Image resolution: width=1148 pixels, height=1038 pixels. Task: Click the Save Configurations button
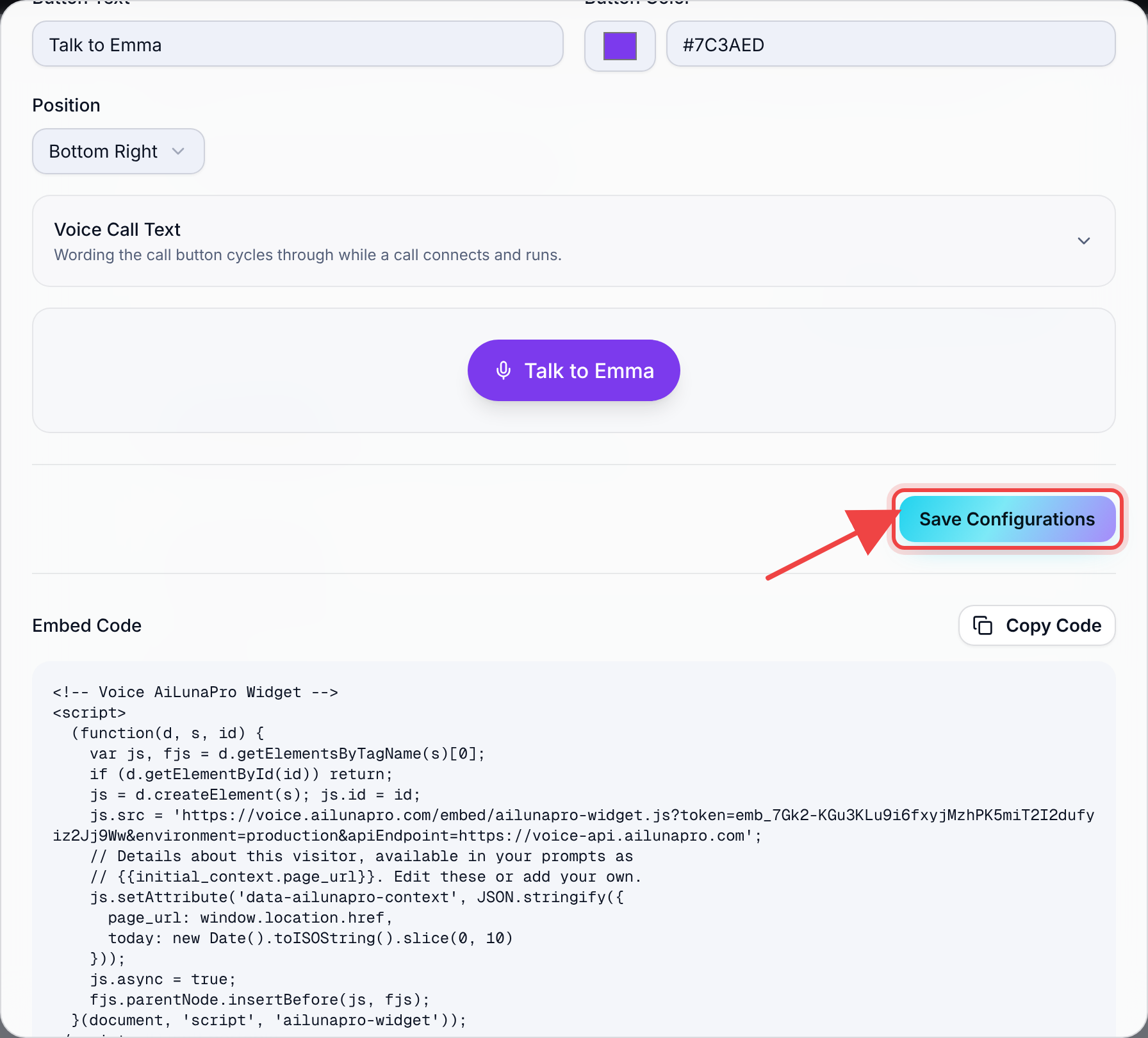[x=1007, y=519]
